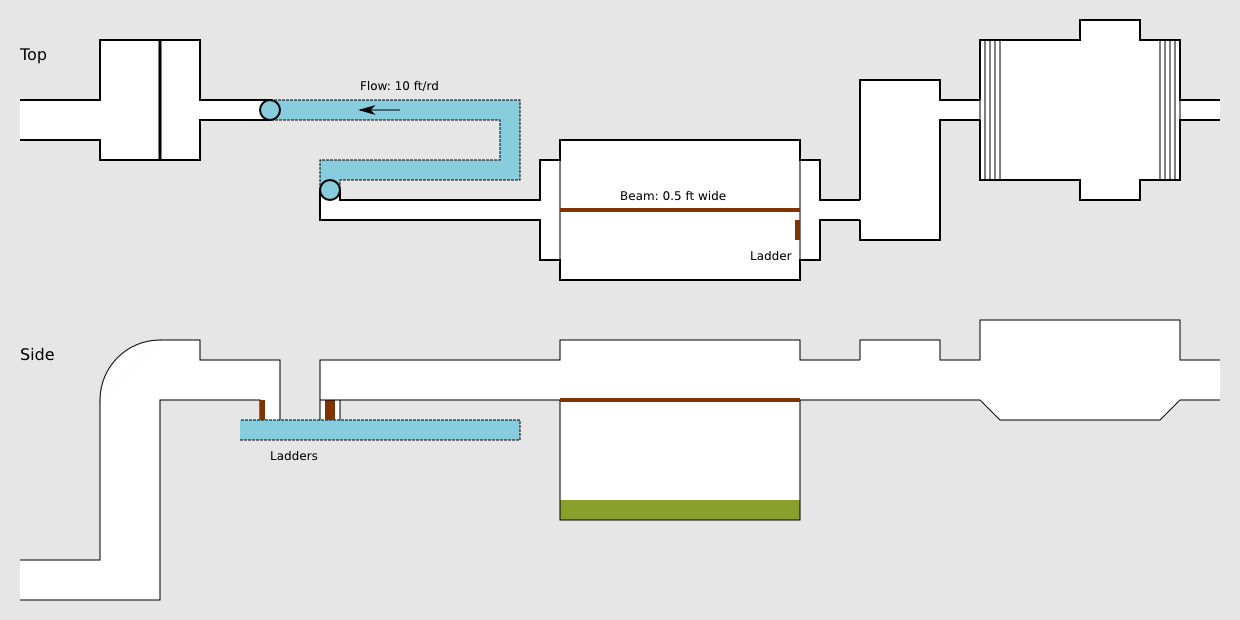Click the left ladder in side view
The width and height of the screenshot is (1240, 620).
click(262, 410)
